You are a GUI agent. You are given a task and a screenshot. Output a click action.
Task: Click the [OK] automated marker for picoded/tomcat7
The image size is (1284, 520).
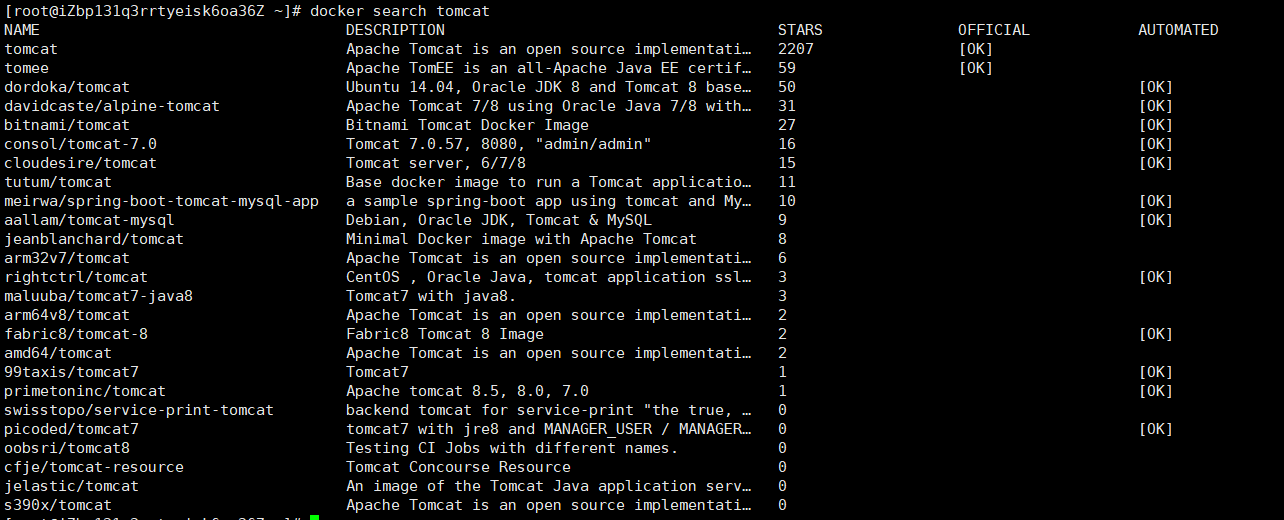[x=1155, y=429]
